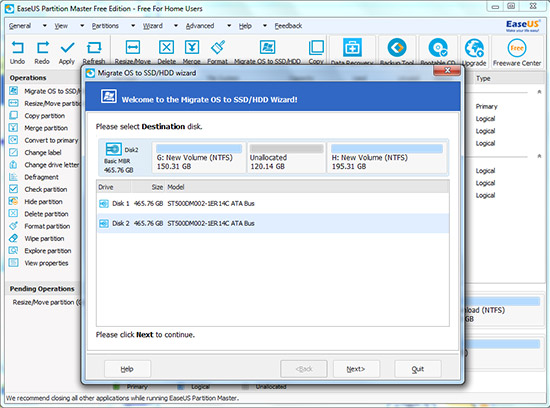Expand dropdown arrow next to Help
Viewport: 550px width, 408px height.
tap(265, 26)
